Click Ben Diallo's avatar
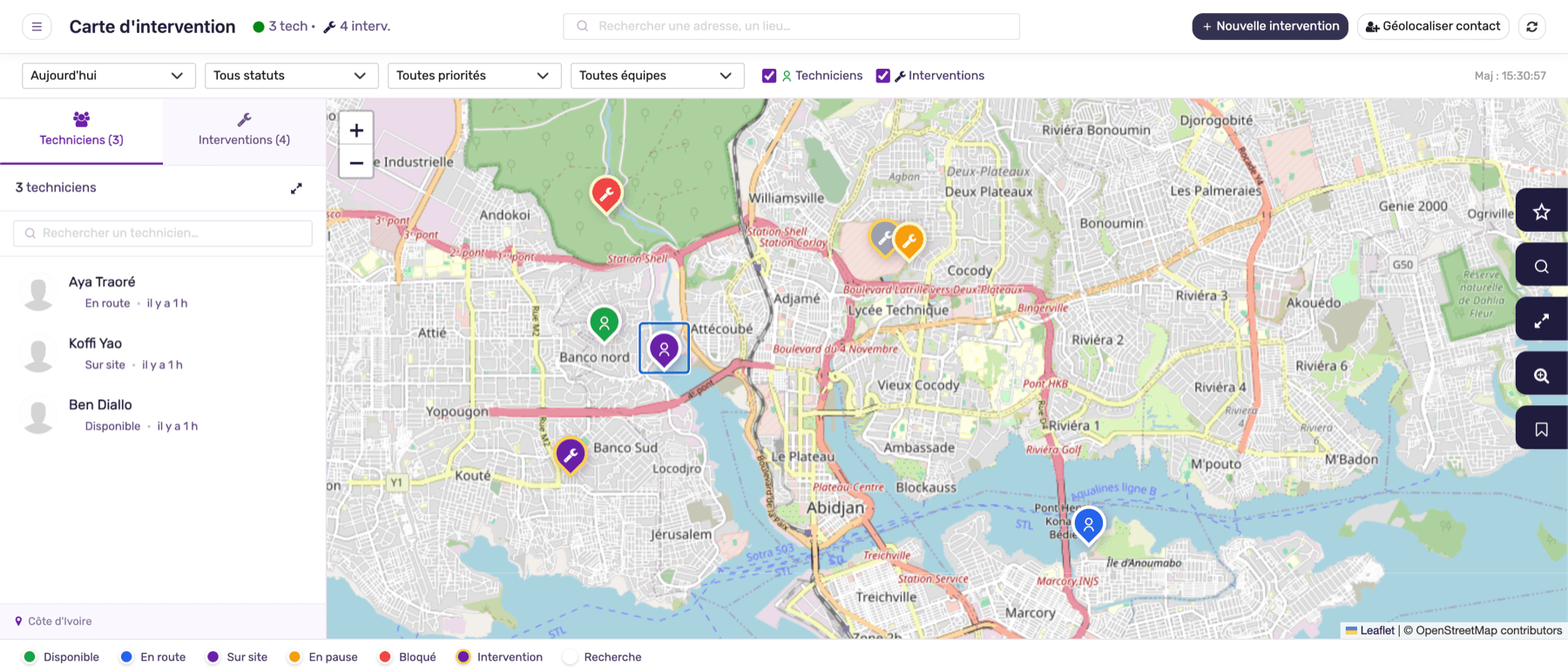The width and height of the screenshot is (1568, 672). coord(38,416)
